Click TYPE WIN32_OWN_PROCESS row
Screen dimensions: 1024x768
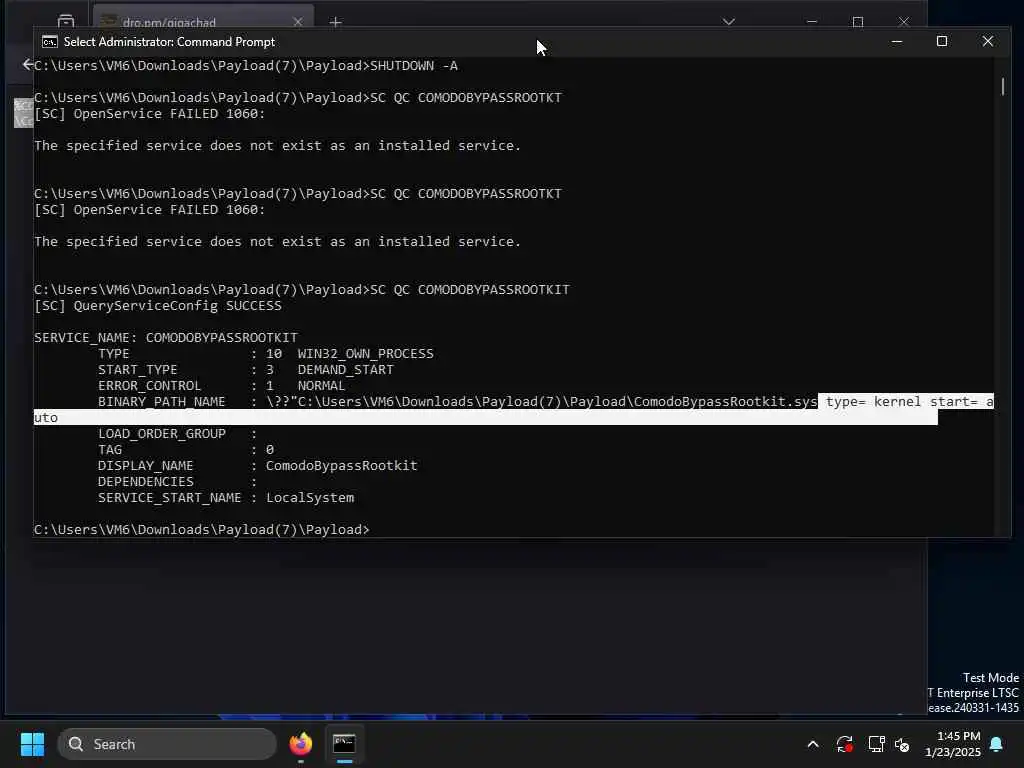click(266, 354)
